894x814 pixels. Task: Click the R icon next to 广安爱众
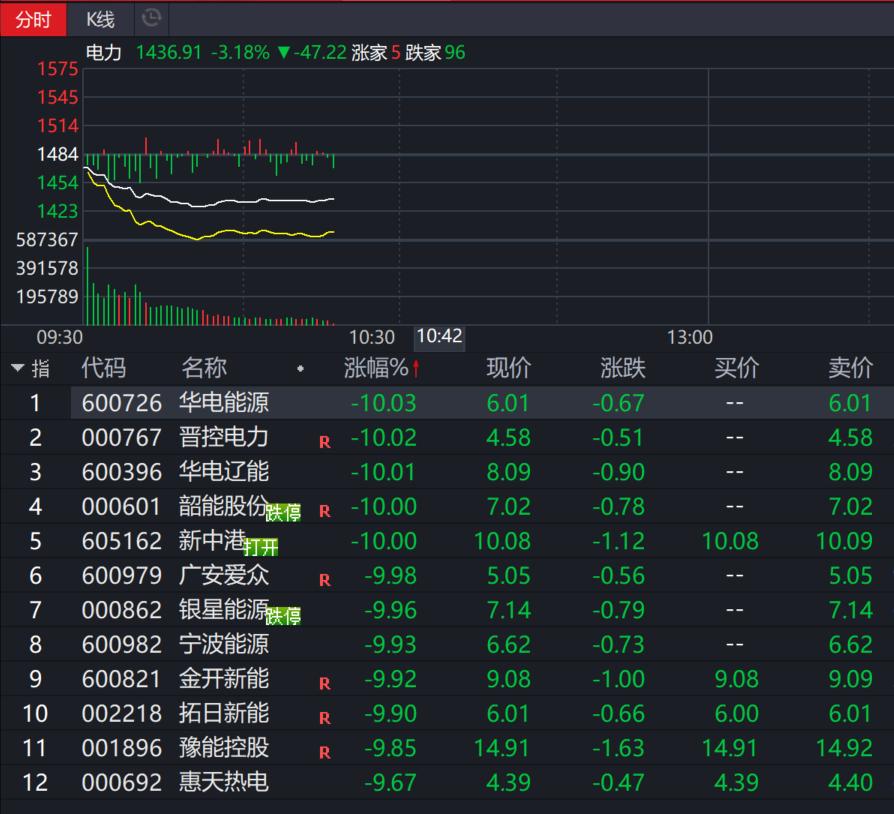click(x=324, y=580)
